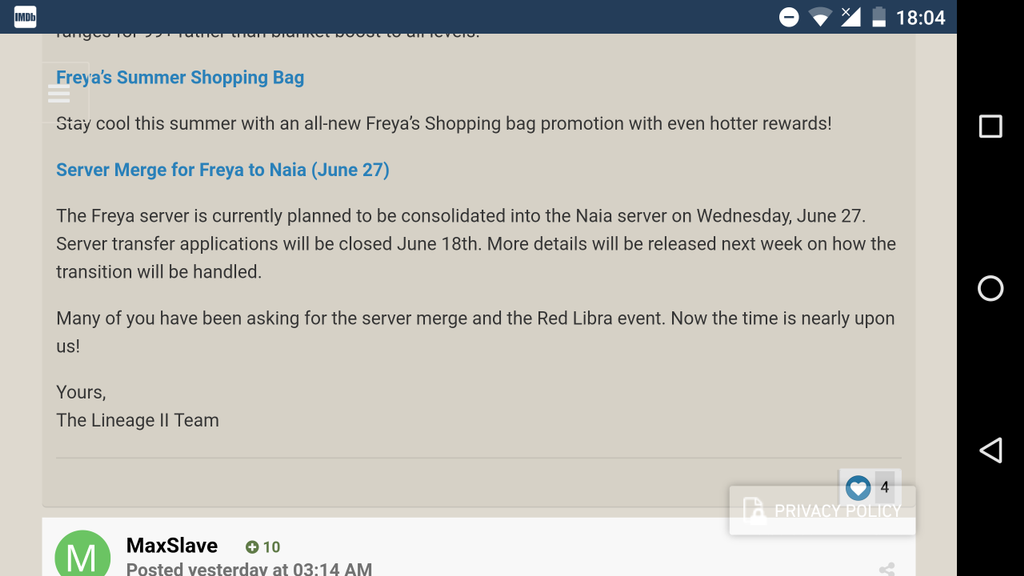
Task: Tap MaxSlave's green avatar
Action: click(x=82, y=555)
